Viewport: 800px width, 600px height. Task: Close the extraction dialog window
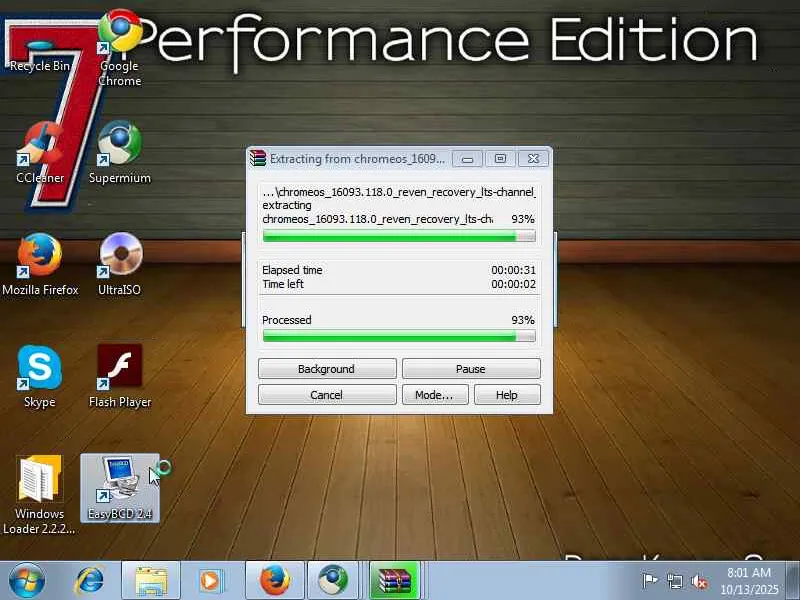tap(533, 159)
